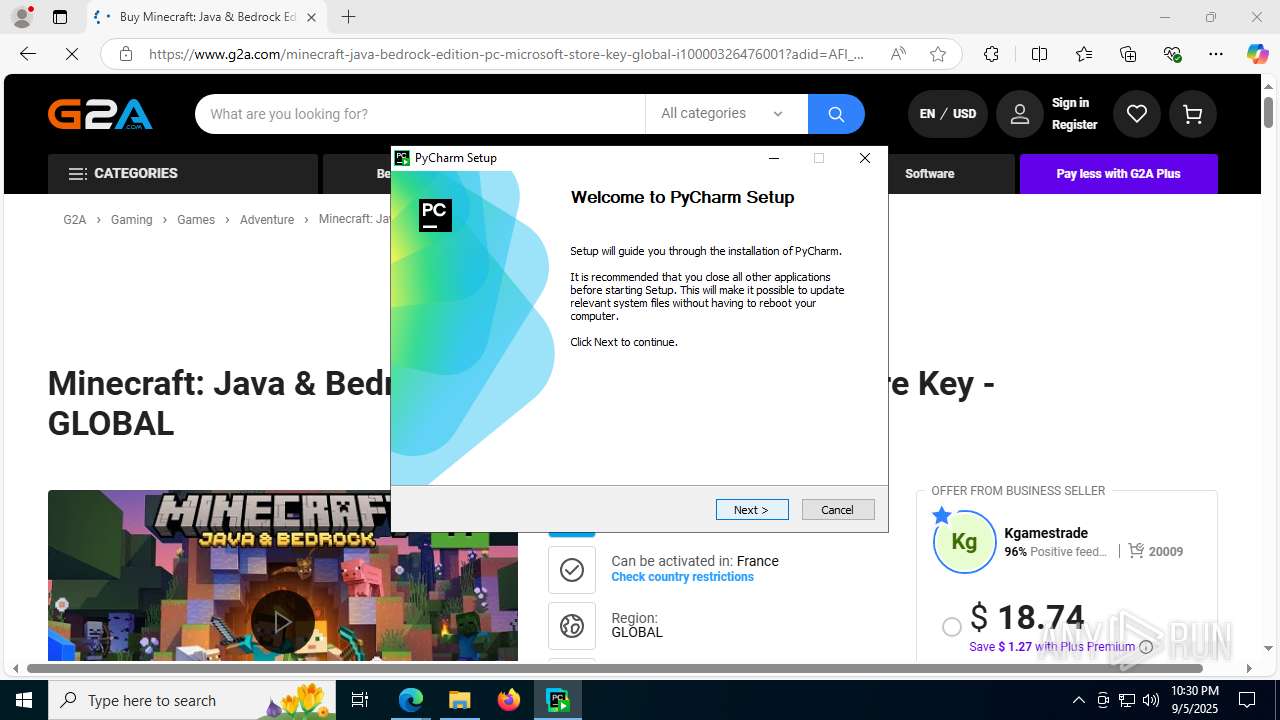Open Edge Settings and more menu
1280x720 pixels.
click(1216, 54)
